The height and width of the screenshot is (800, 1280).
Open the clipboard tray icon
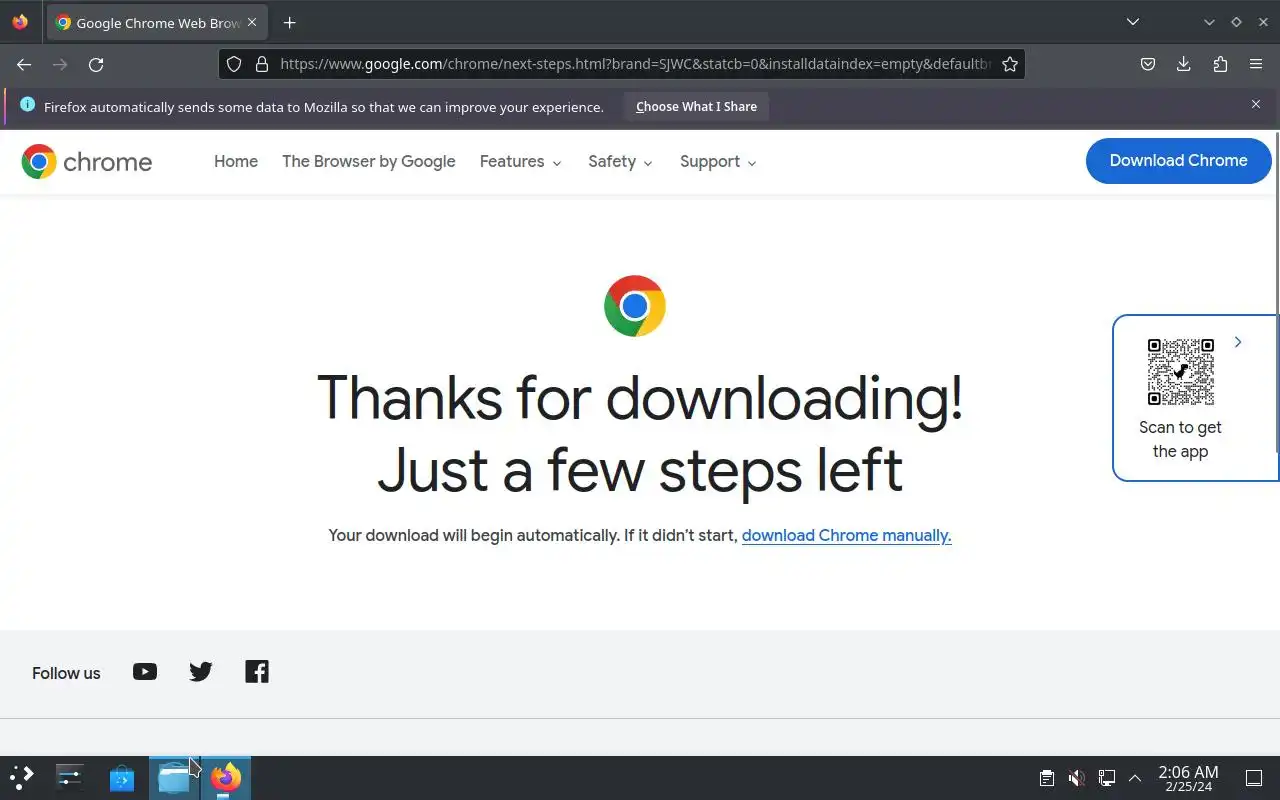tap(1046, 778)
